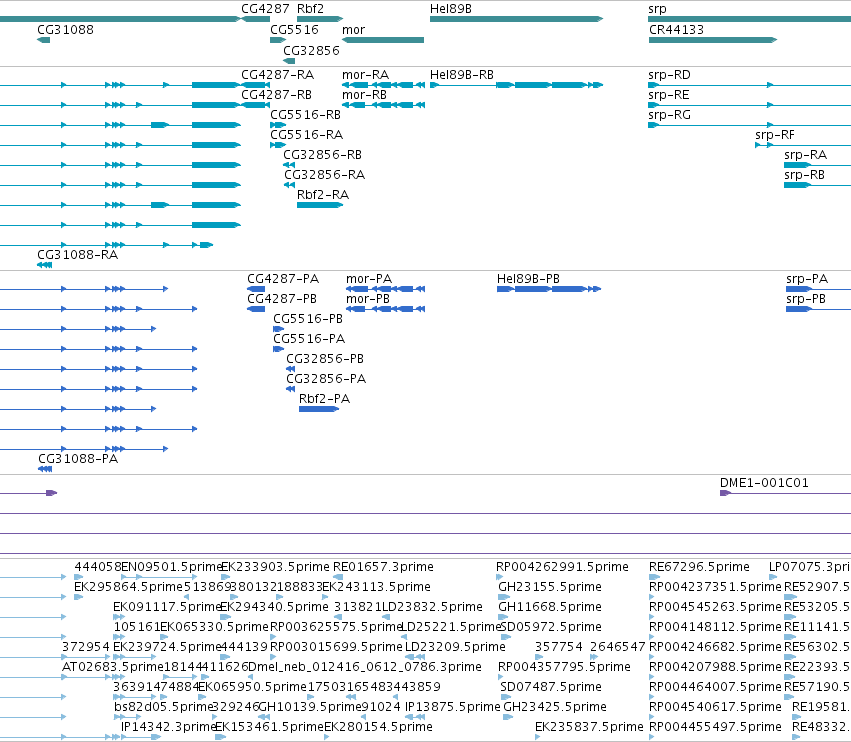Open protein CG32856-PA
Image resolution: width=851 pixels, height=742 pixels.
(x=326, y=379)
